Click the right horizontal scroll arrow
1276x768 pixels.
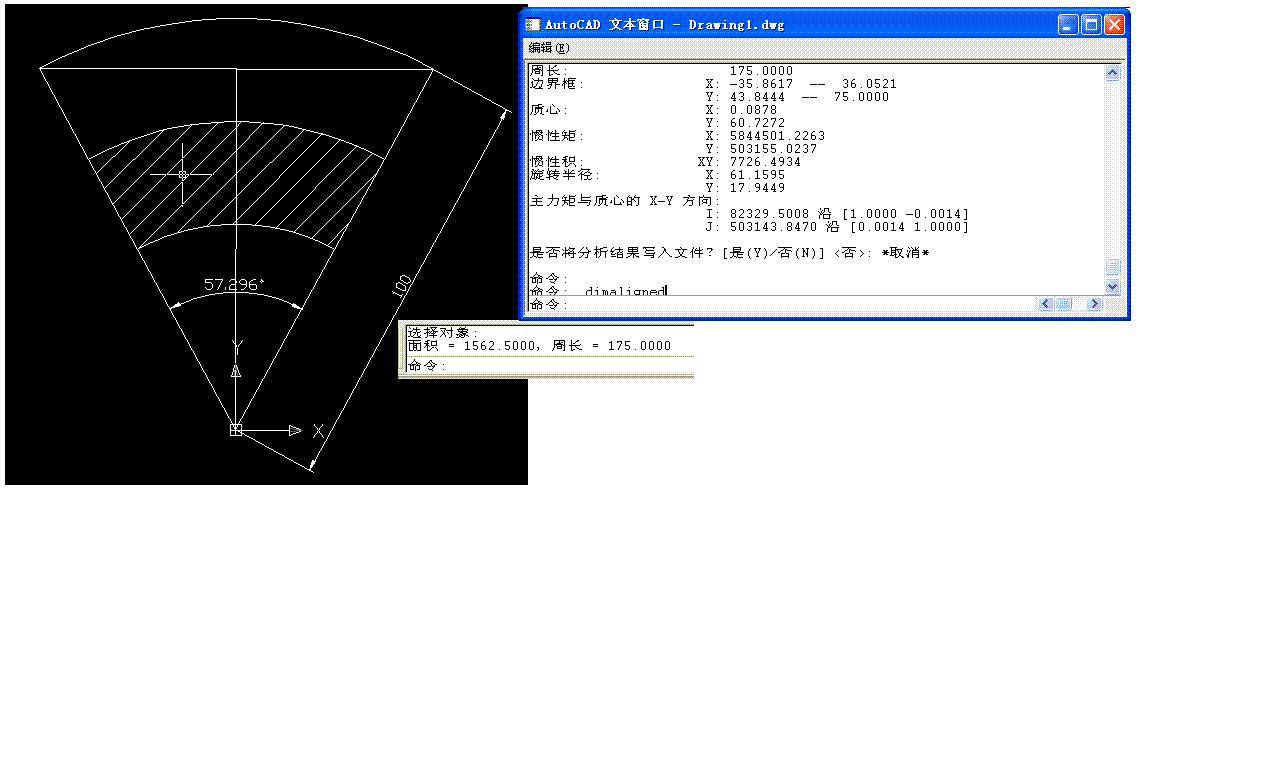[x=1094, y=303]
